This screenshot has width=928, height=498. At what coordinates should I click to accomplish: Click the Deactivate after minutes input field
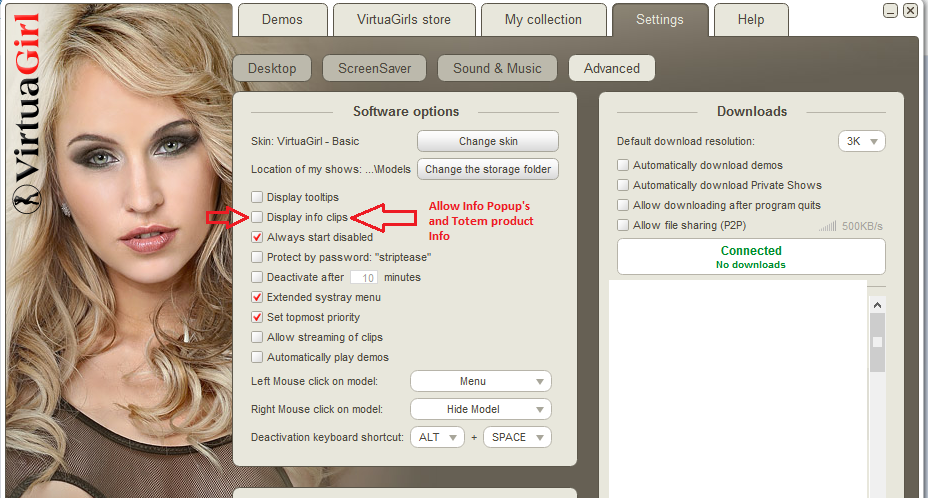(364, 277)
